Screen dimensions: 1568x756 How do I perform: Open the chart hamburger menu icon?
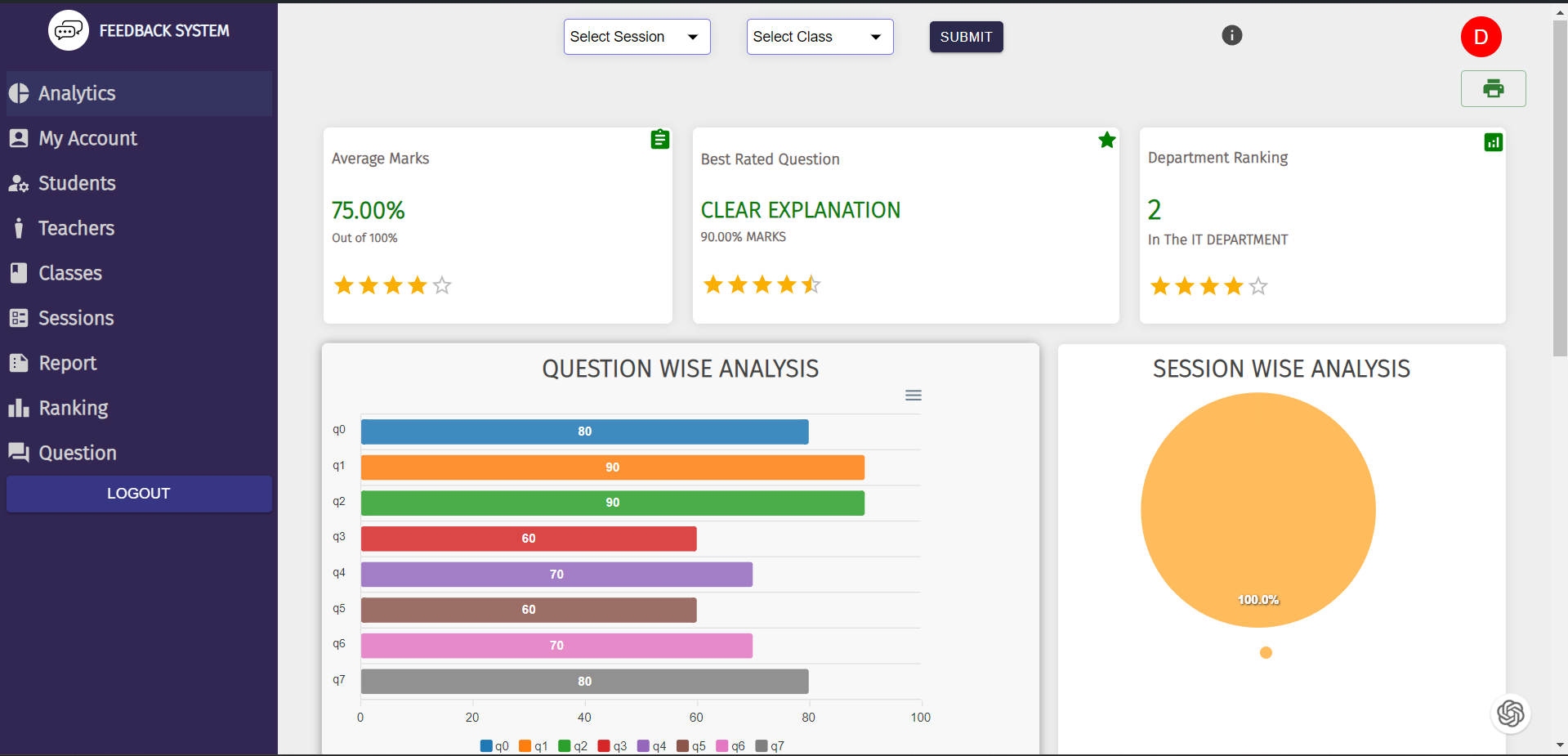click(914, 396)
